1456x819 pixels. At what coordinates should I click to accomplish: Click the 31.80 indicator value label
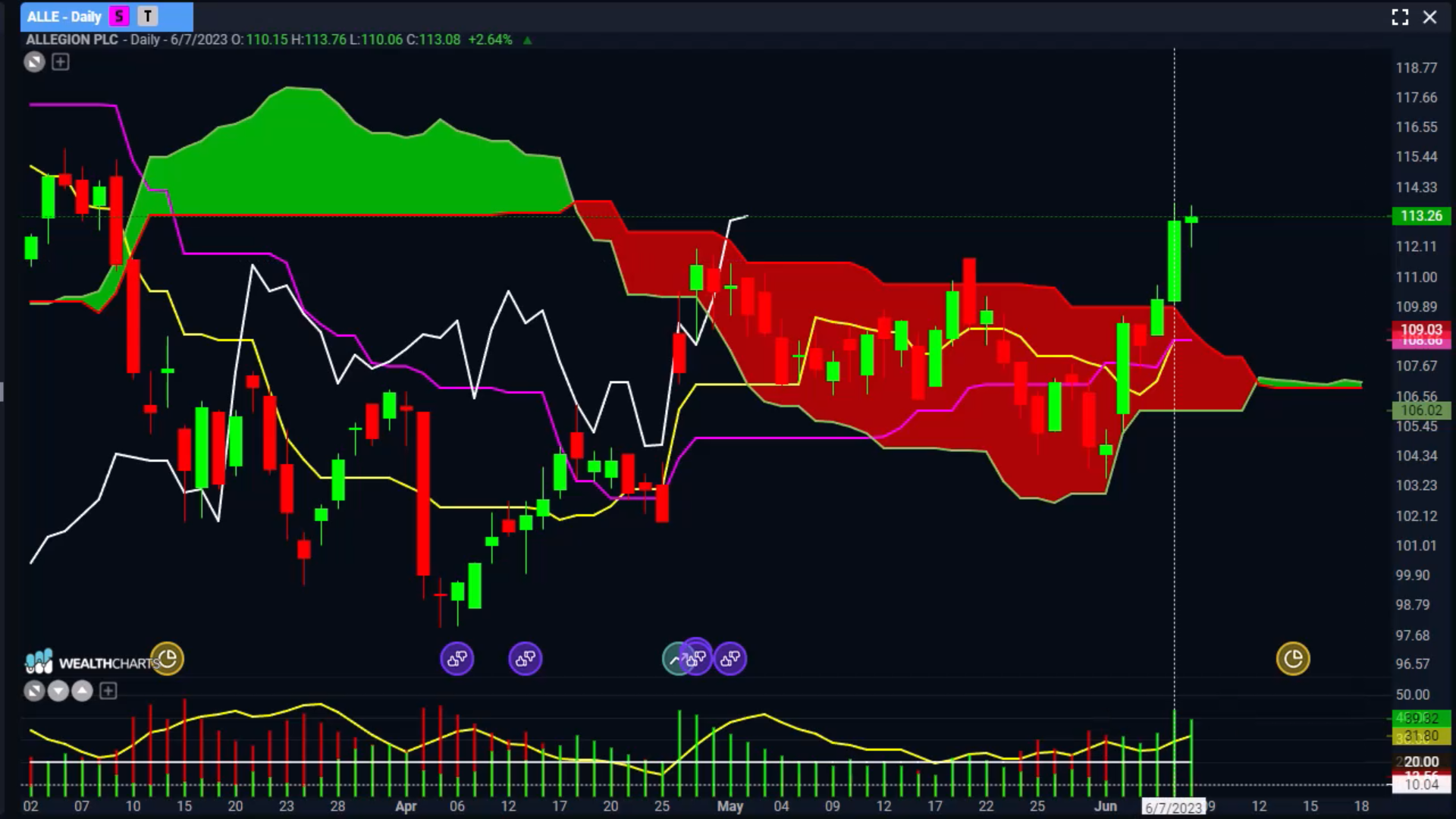(x=1421, y=736)
